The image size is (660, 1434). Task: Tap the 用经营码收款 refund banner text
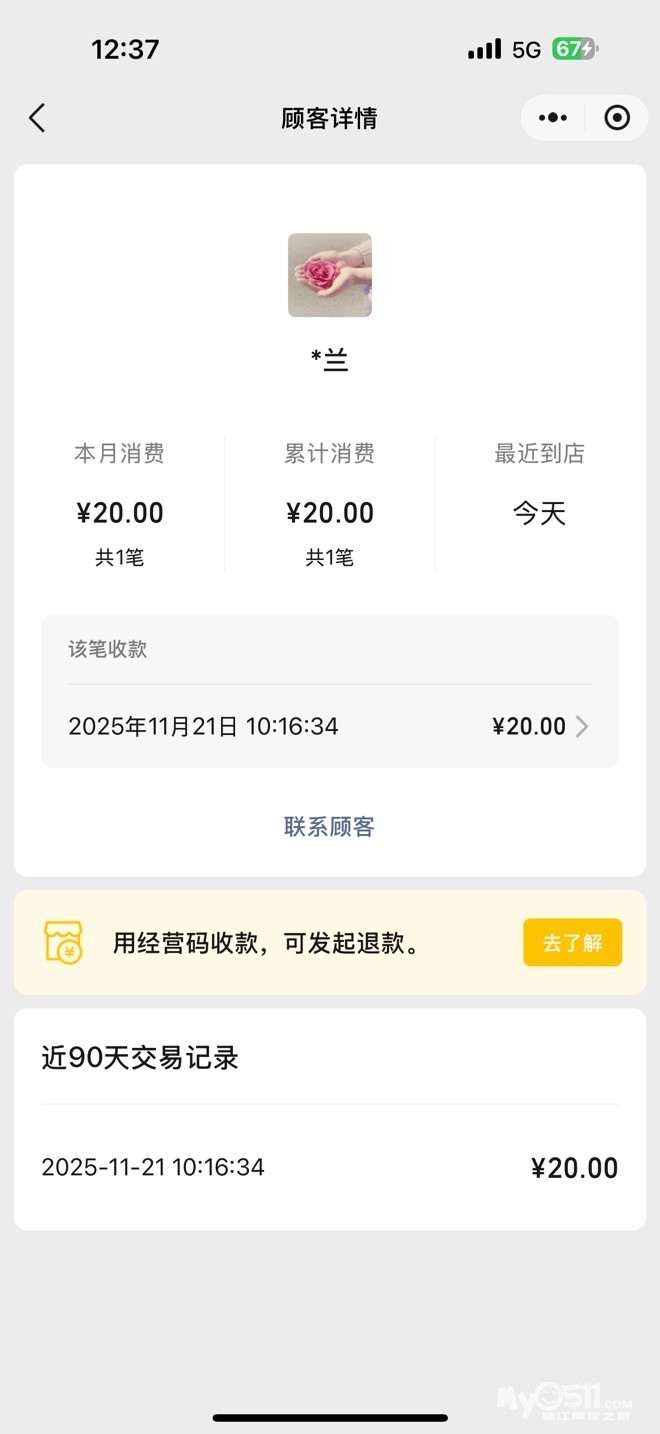coord(266,943)
